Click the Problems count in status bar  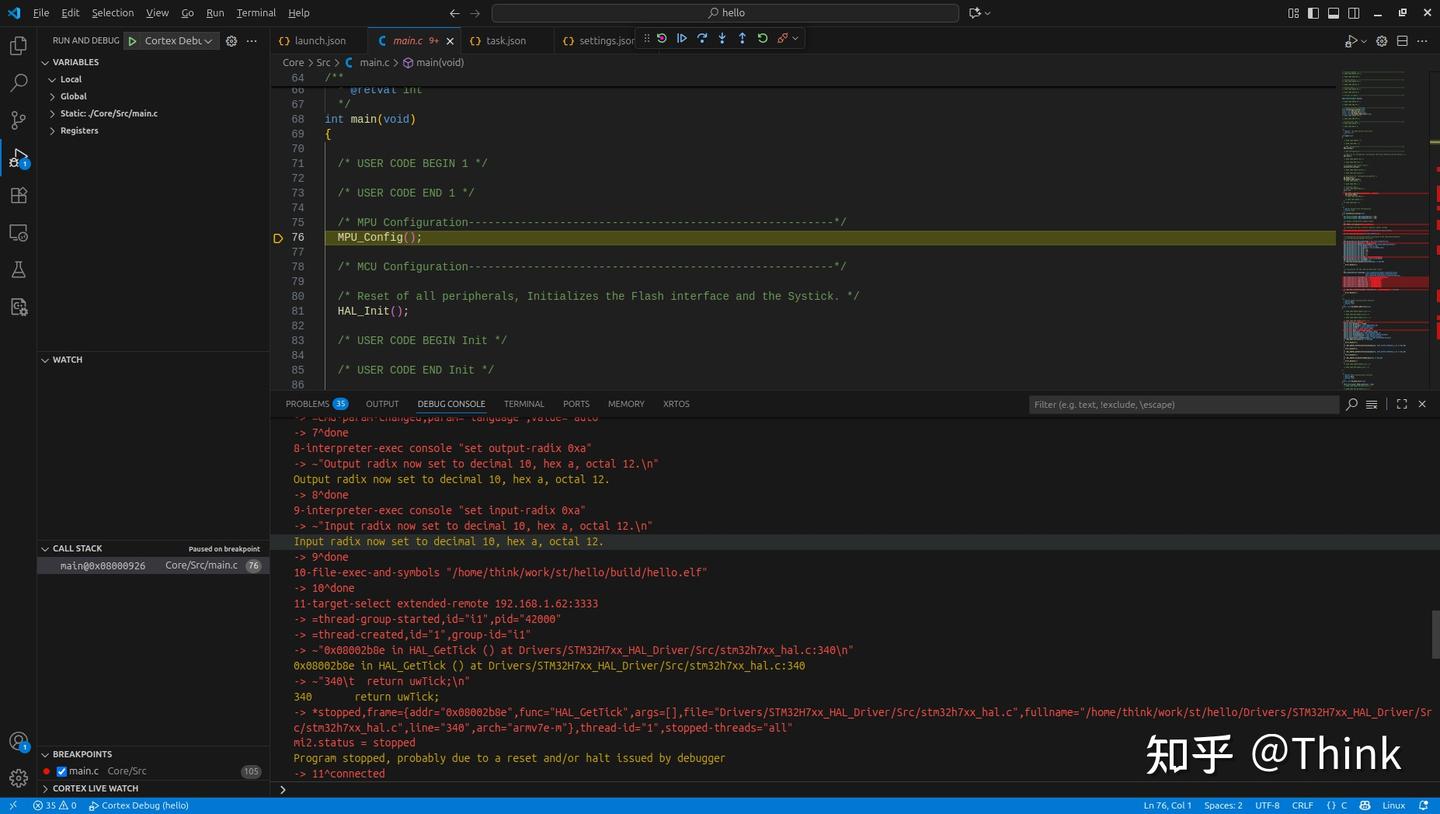click(55, 805)
